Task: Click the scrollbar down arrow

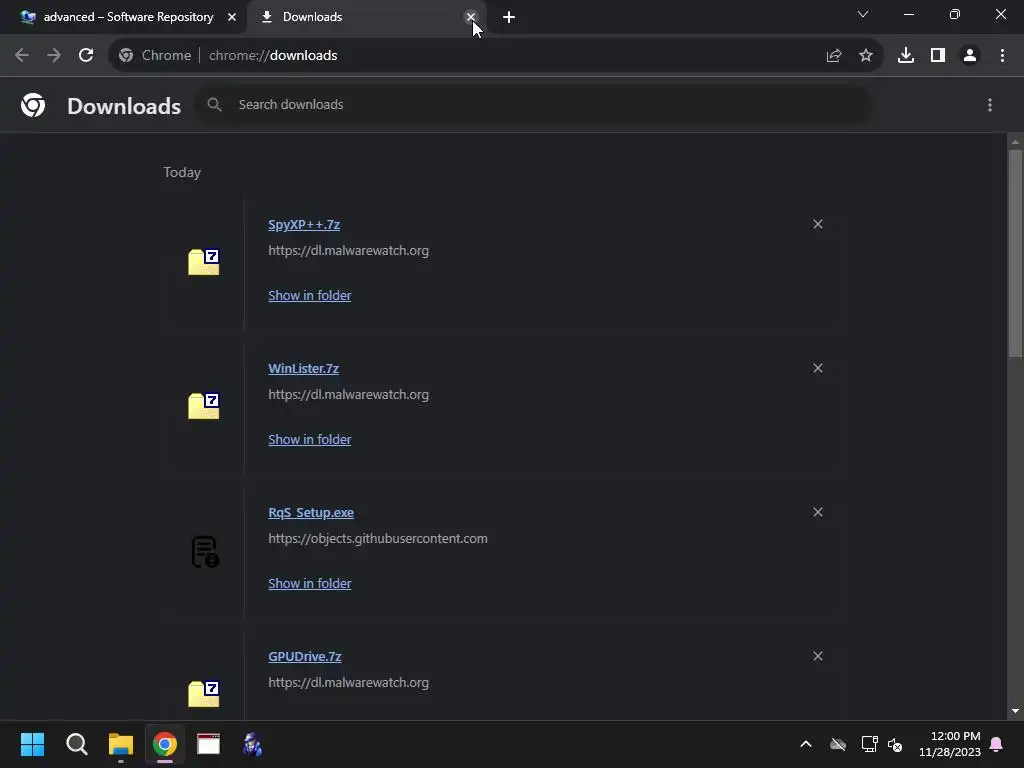Action: [1015, 711]
